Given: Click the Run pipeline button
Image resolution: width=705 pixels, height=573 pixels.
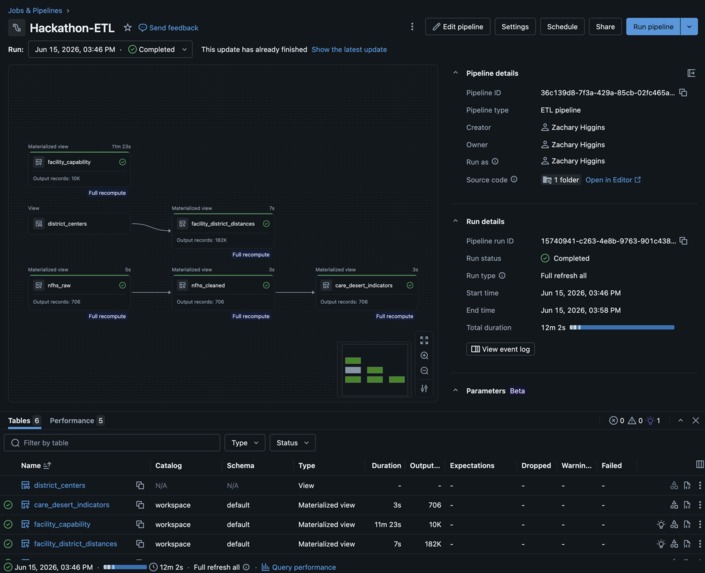Looking at the screenshot, I should [x=653, y=27].
